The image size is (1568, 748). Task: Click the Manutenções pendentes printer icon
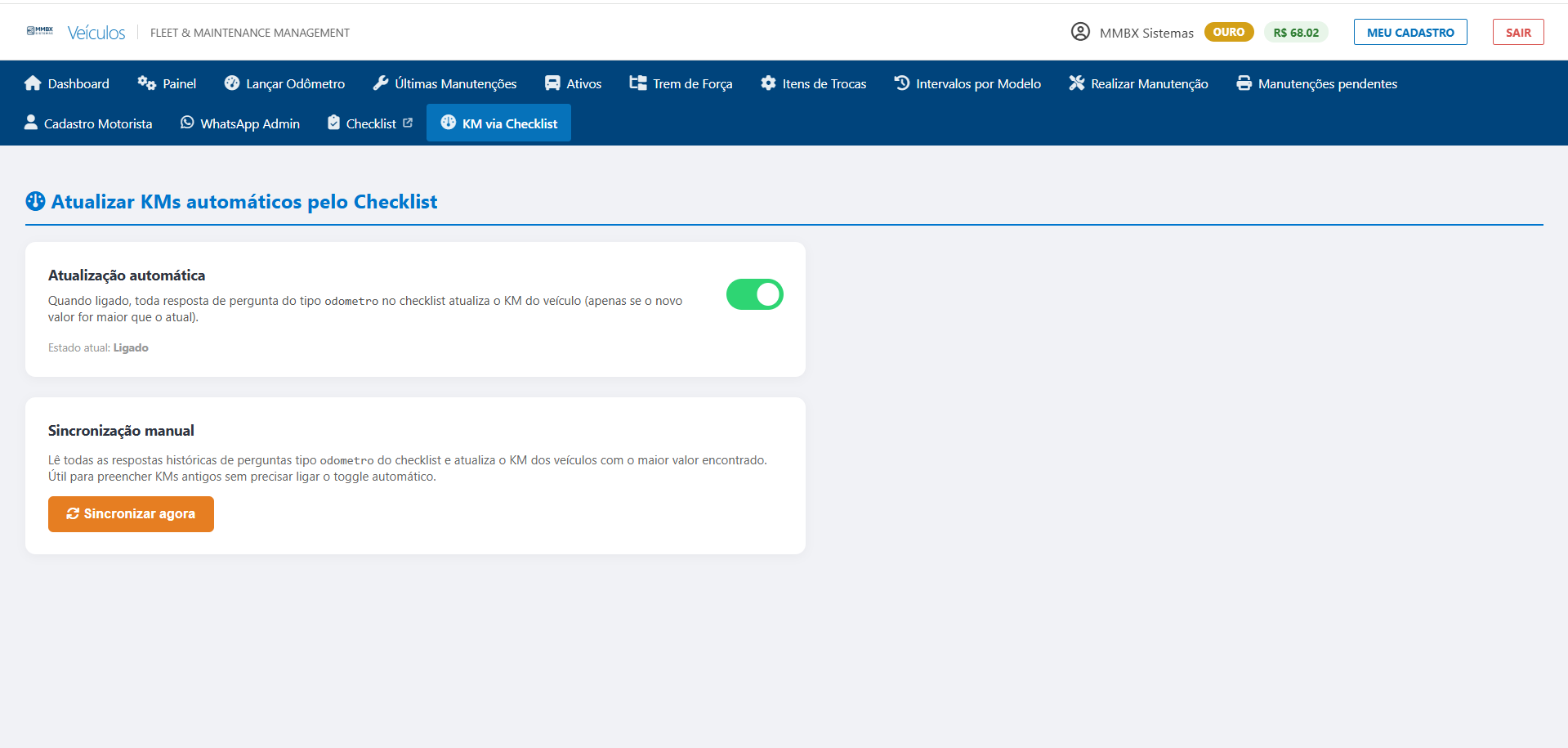pyautogui.click(x=1244, y=83)
